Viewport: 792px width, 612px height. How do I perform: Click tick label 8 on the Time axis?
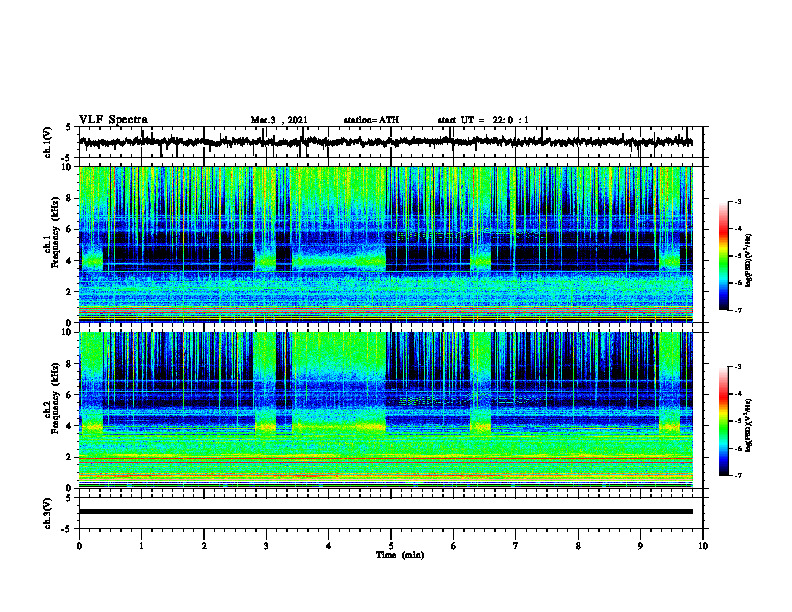pyautogui.click(x=578, y=546)
